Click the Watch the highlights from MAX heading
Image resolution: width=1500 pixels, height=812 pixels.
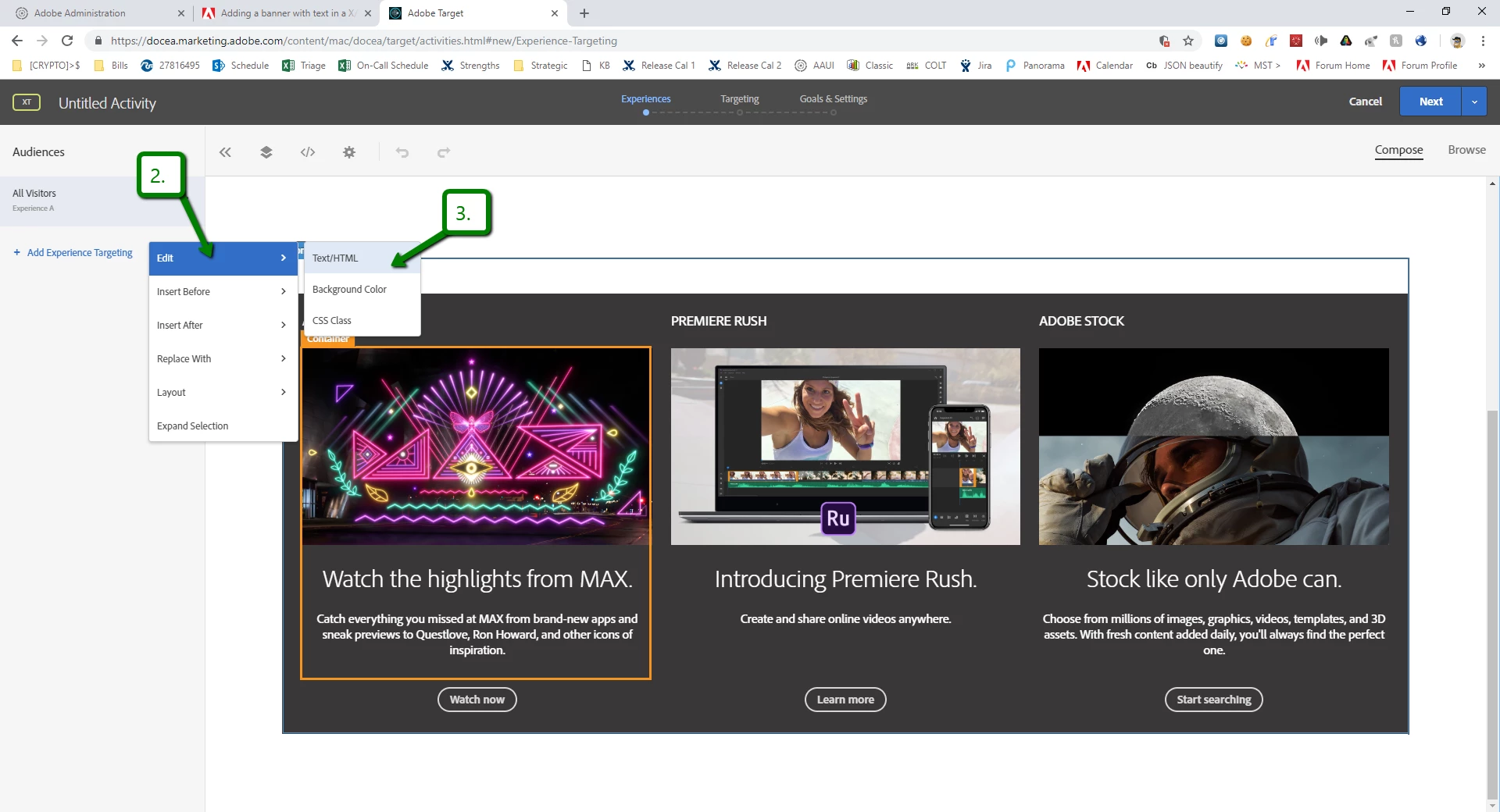(x=477, y=579)
